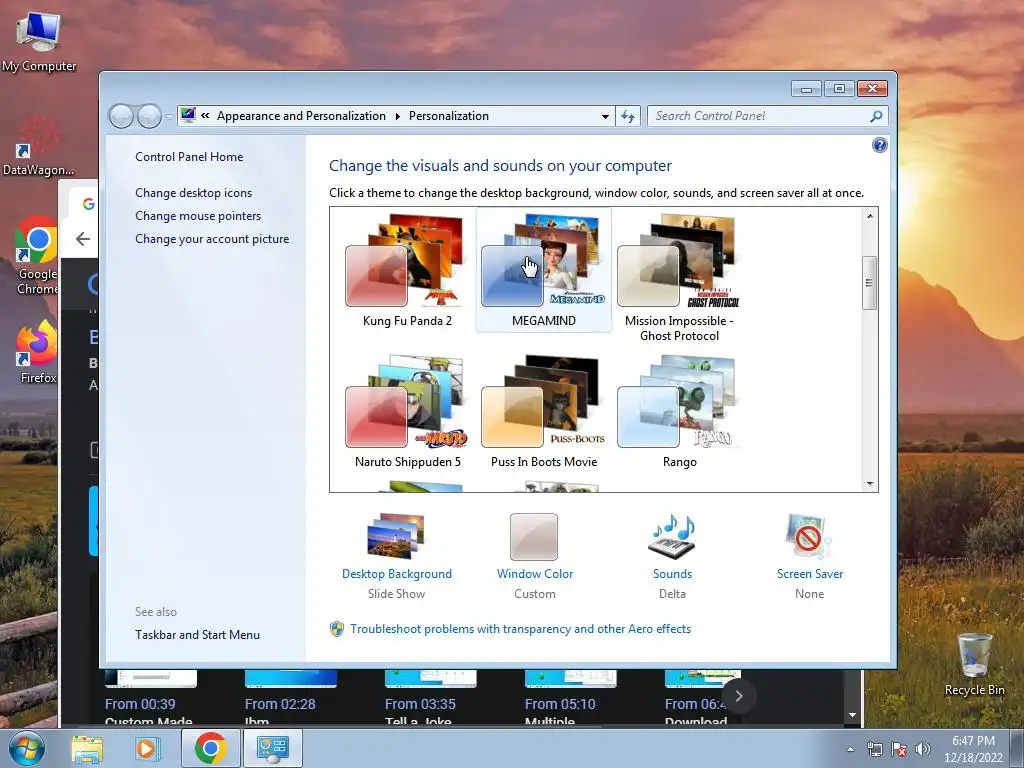Click the shield icon beside Troubleshoot link

337,629
